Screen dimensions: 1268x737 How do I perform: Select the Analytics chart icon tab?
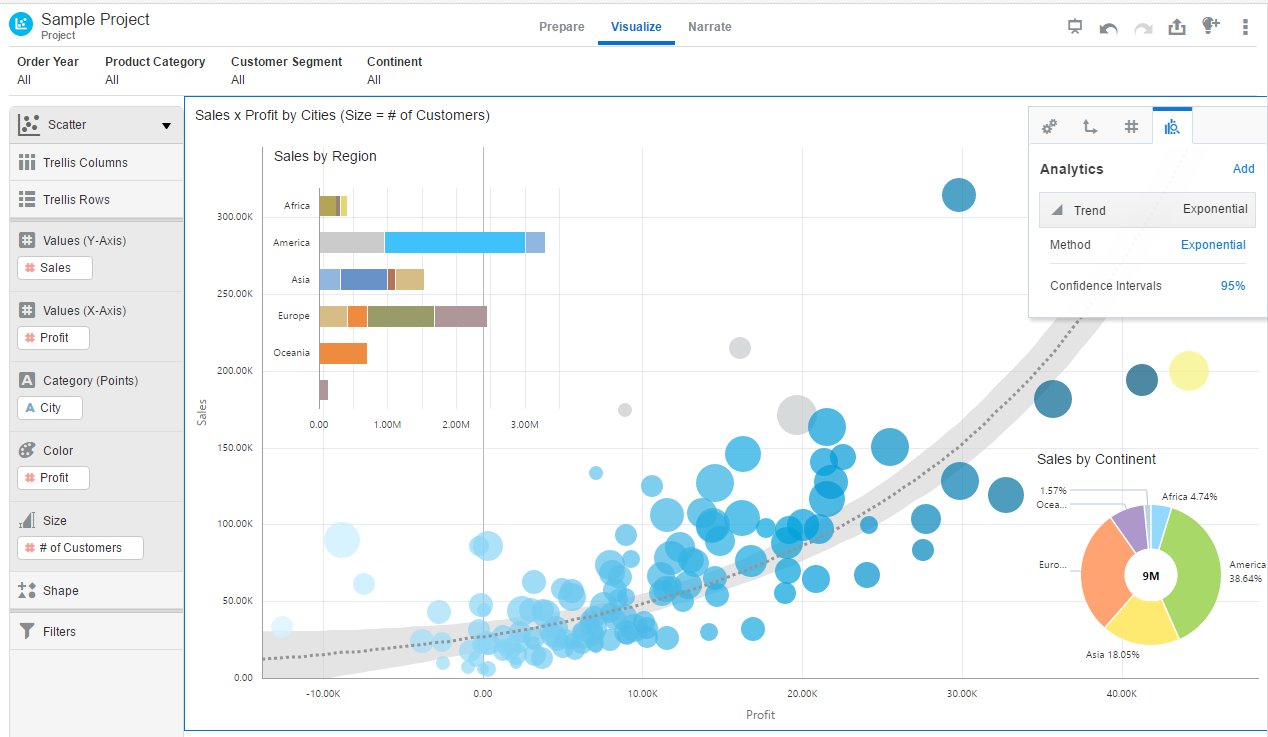(x=1172, y=126)
